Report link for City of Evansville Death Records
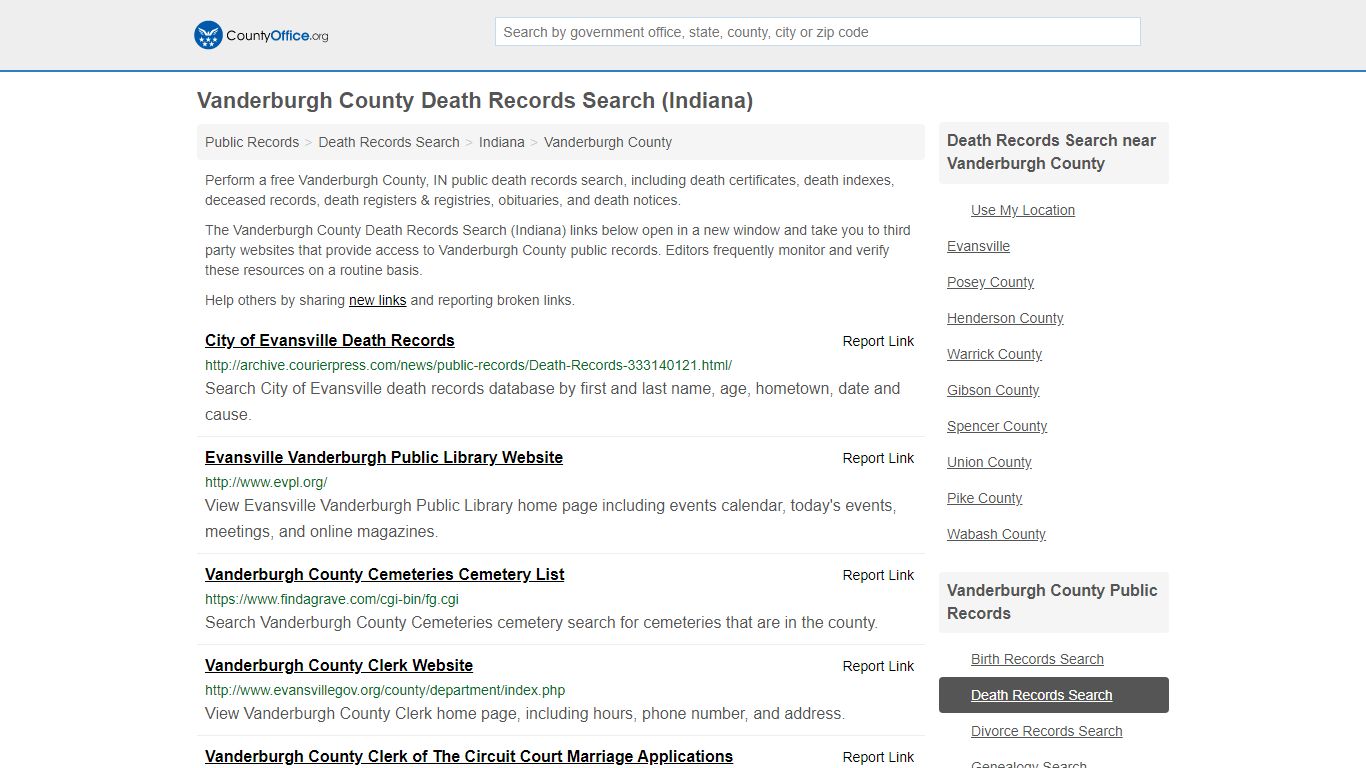Image resolution: width=1366 pixels, height=768 pixels. [878, 341]
